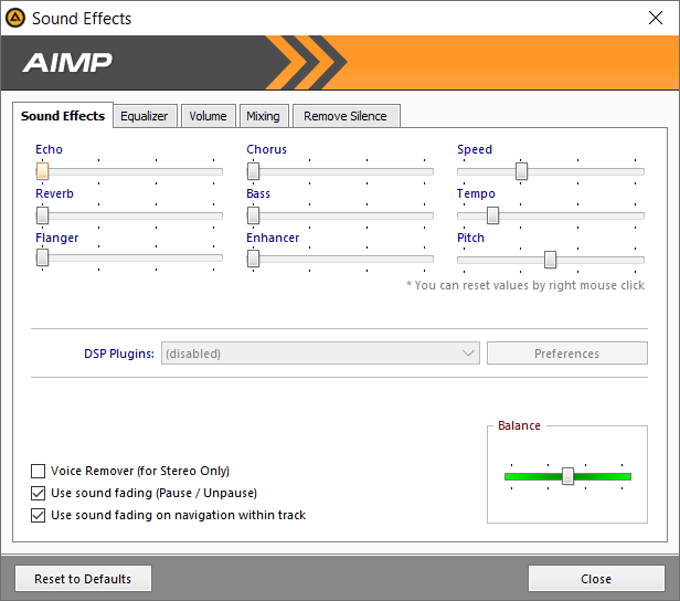Click the Pitch slider handle

[x=550, y=259]
